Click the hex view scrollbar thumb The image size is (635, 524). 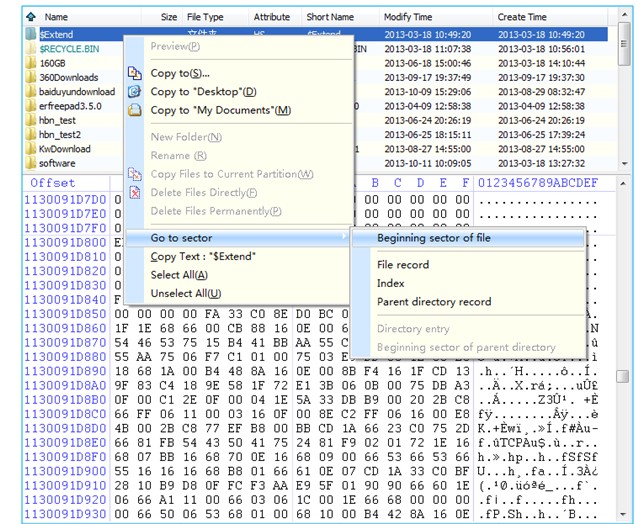623,377
